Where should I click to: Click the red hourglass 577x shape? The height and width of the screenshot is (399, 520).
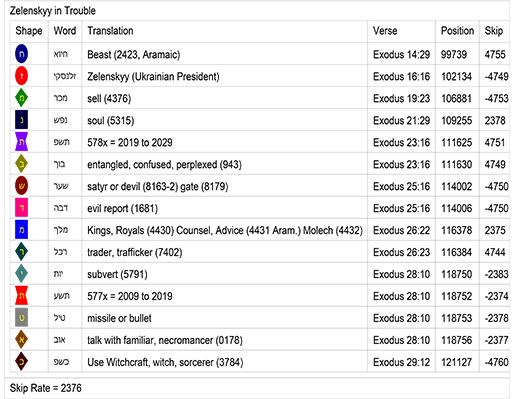(21, 296)
